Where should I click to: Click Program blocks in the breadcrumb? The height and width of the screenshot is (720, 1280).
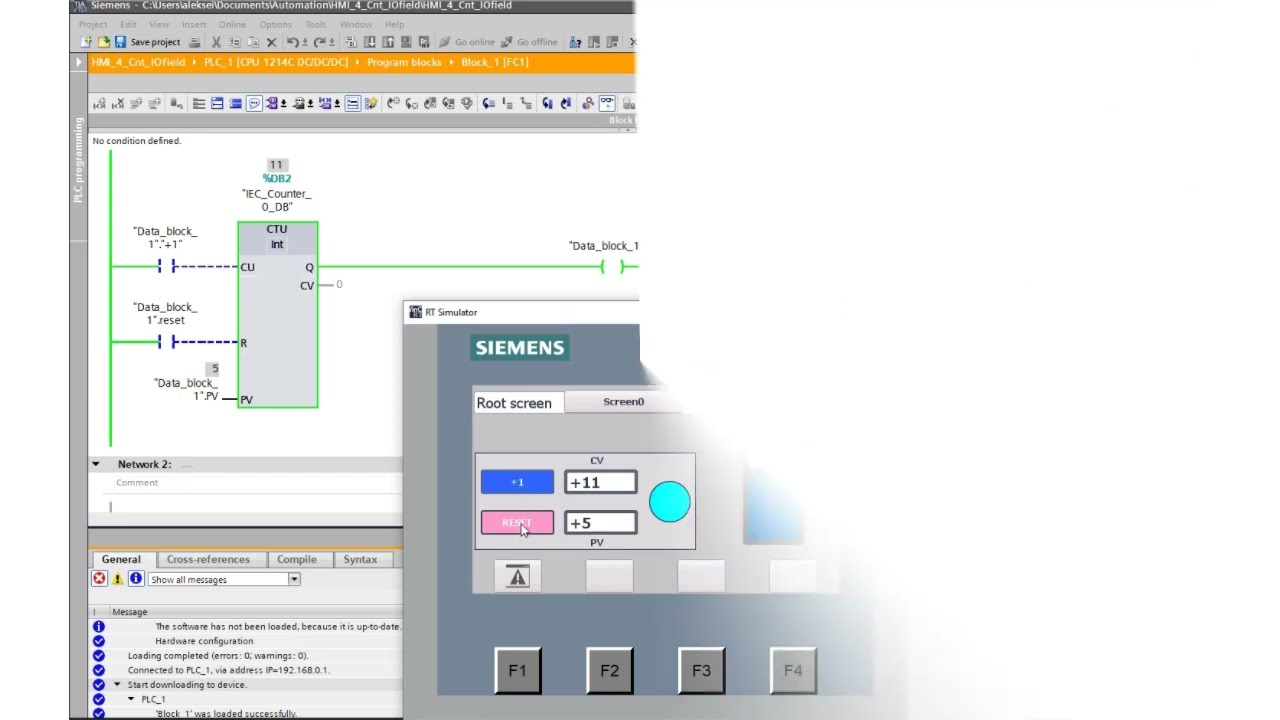404,62
